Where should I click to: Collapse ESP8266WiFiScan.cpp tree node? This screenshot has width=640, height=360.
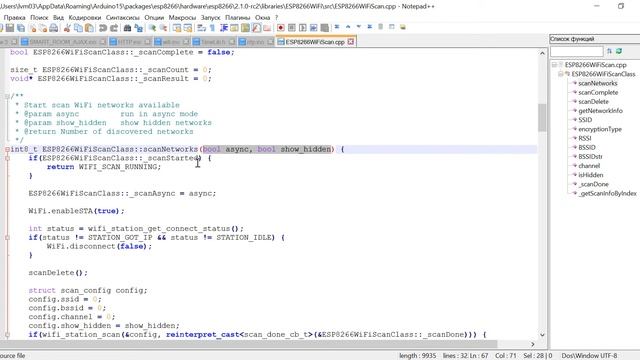tap(554, 65)
